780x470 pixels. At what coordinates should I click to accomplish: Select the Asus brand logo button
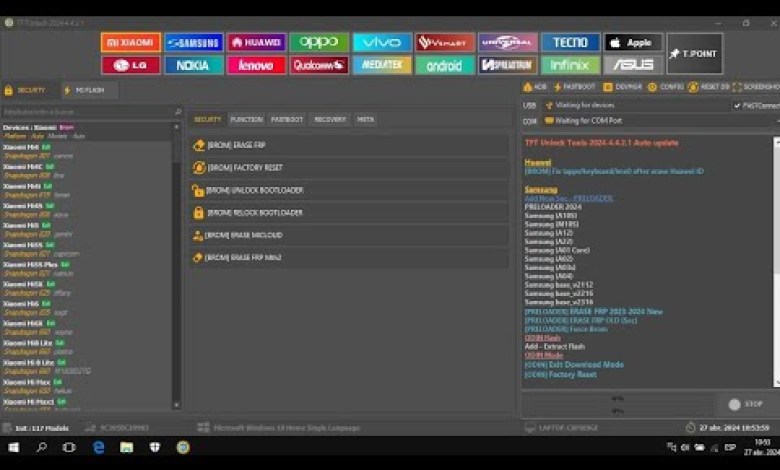[x=633, y=65]
